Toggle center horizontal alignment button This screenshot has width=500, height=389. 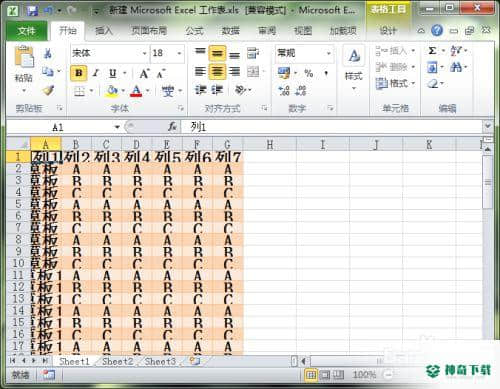coord(217,71)
